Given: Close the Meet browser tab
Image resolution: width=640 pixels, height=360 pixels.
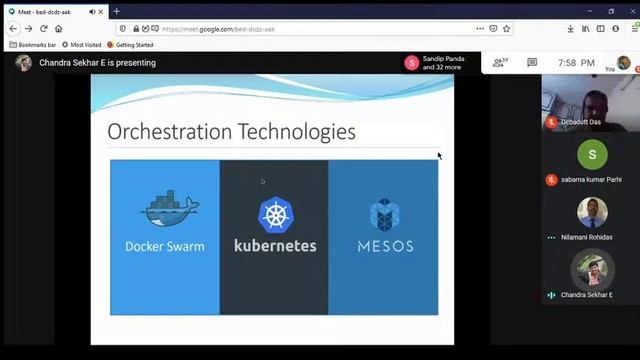Looking at the screenshot, I should (101, 12).
